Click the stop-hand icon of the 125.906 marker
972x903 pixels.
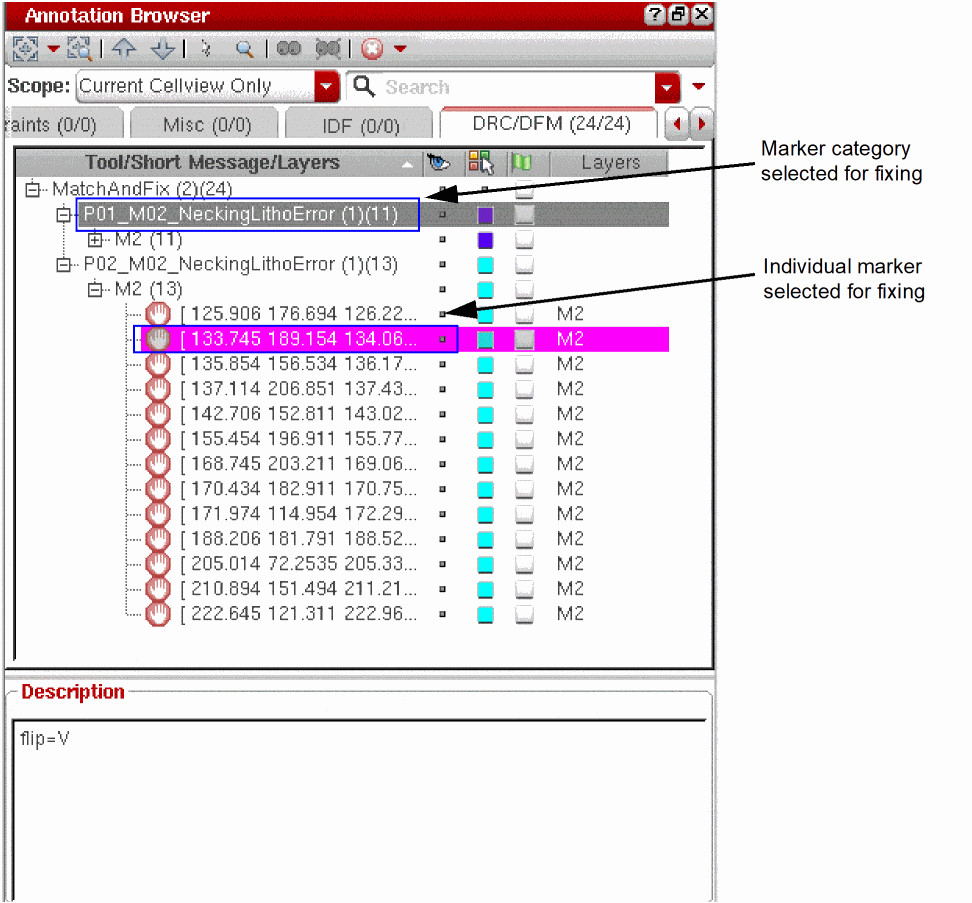click(158, 314)
